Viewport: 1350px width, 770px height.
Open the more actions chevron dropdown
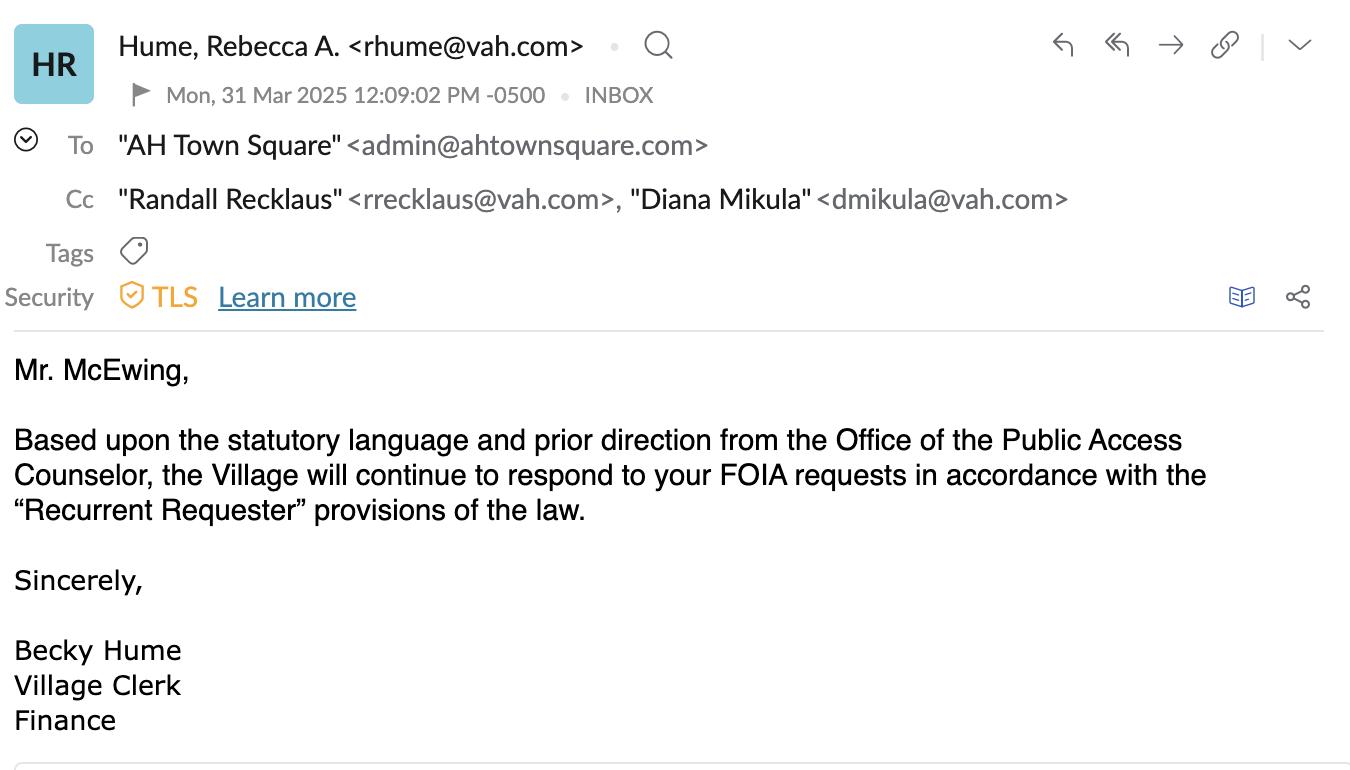coord(1299,45)
